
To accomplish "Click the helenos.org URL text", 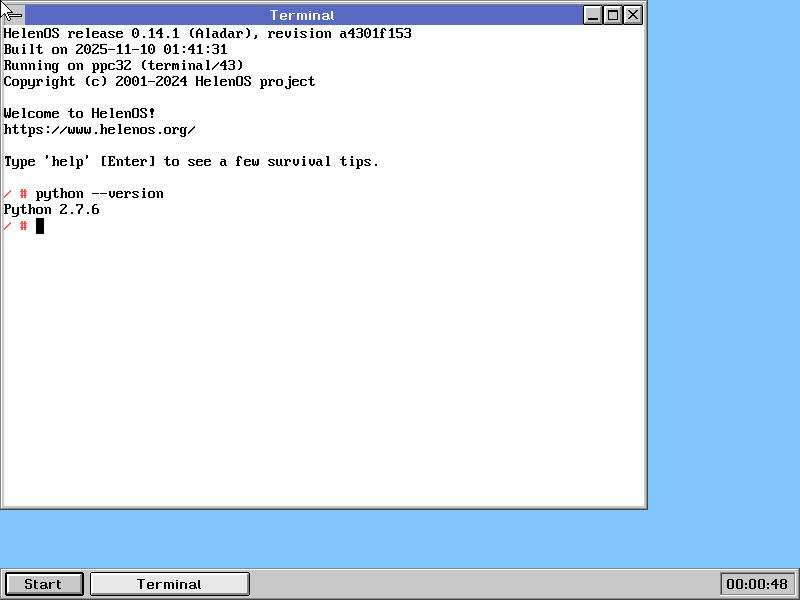I will tap(100, 130).
